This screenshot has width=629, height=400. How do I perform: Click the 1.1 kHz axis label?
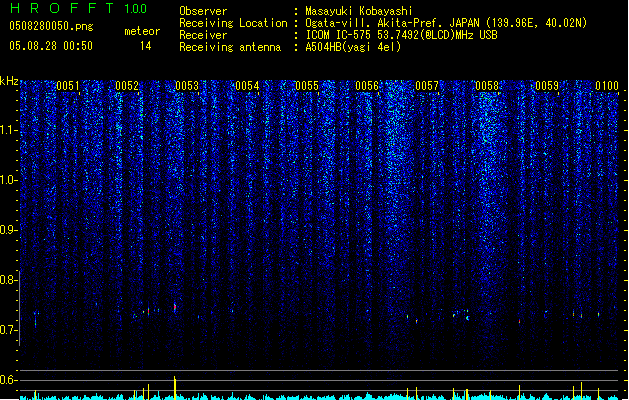coord(8,130)
